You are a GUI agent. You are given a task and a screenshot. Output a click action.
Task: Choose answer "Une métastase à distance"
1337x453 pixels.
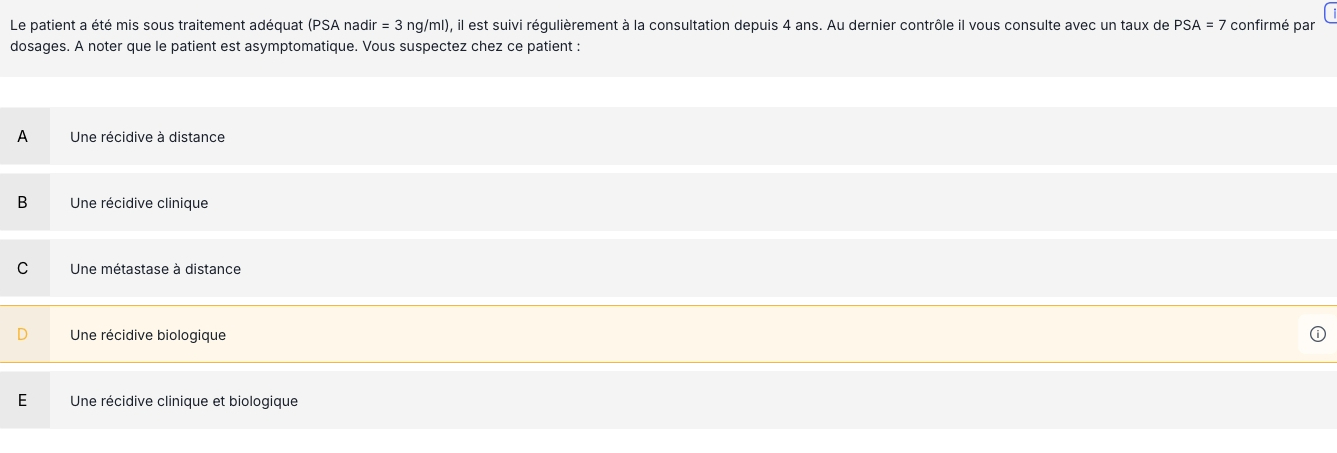coord(155,269)
